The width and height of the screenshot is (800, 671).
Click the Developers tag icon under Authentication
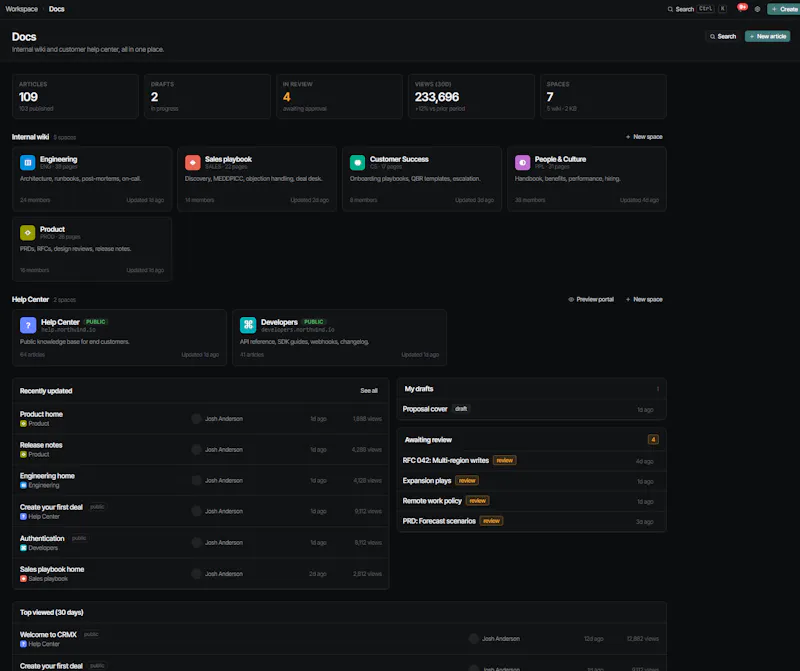(x=23, y=548)
